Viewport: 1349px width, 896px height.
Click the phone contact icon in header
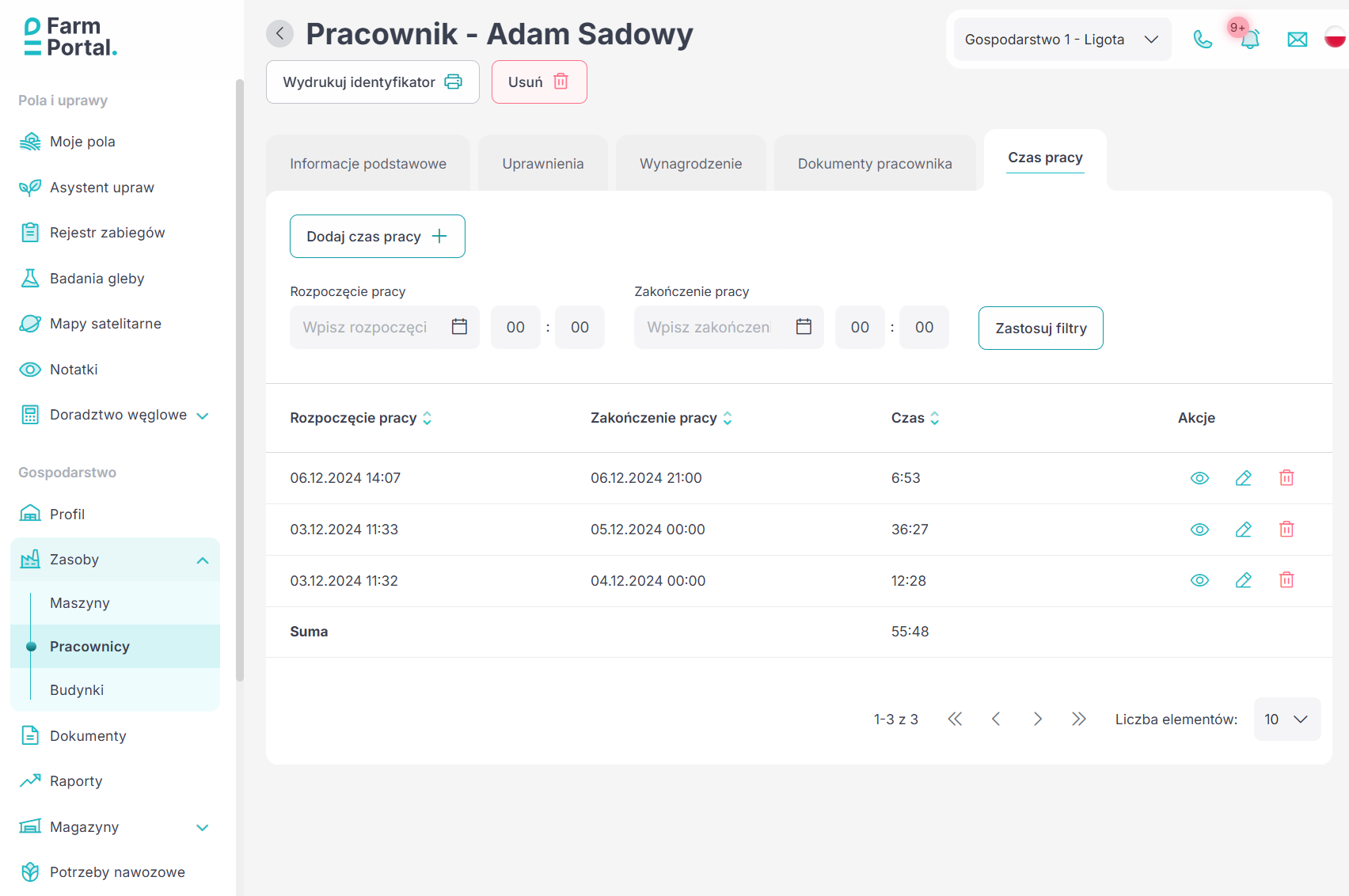(1203, 40)
